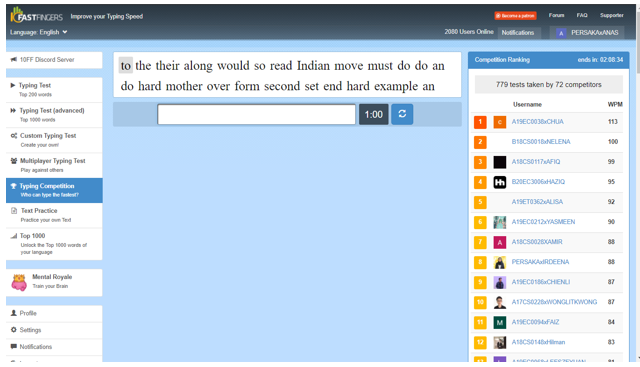640x367 pixels.
Task: Open the Forum link
Action: (x=556, y=15)
